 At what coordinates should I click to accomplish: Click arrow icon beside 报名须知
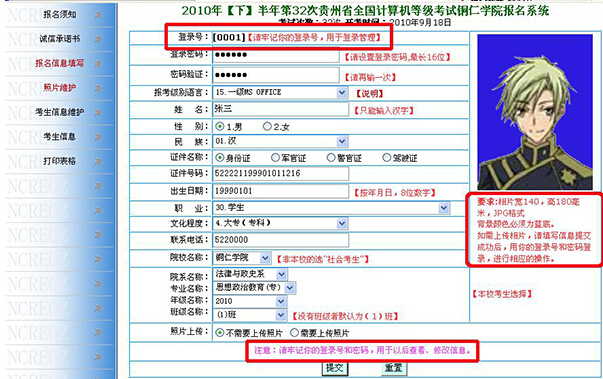pyautogui.click(x=98, y=15)
